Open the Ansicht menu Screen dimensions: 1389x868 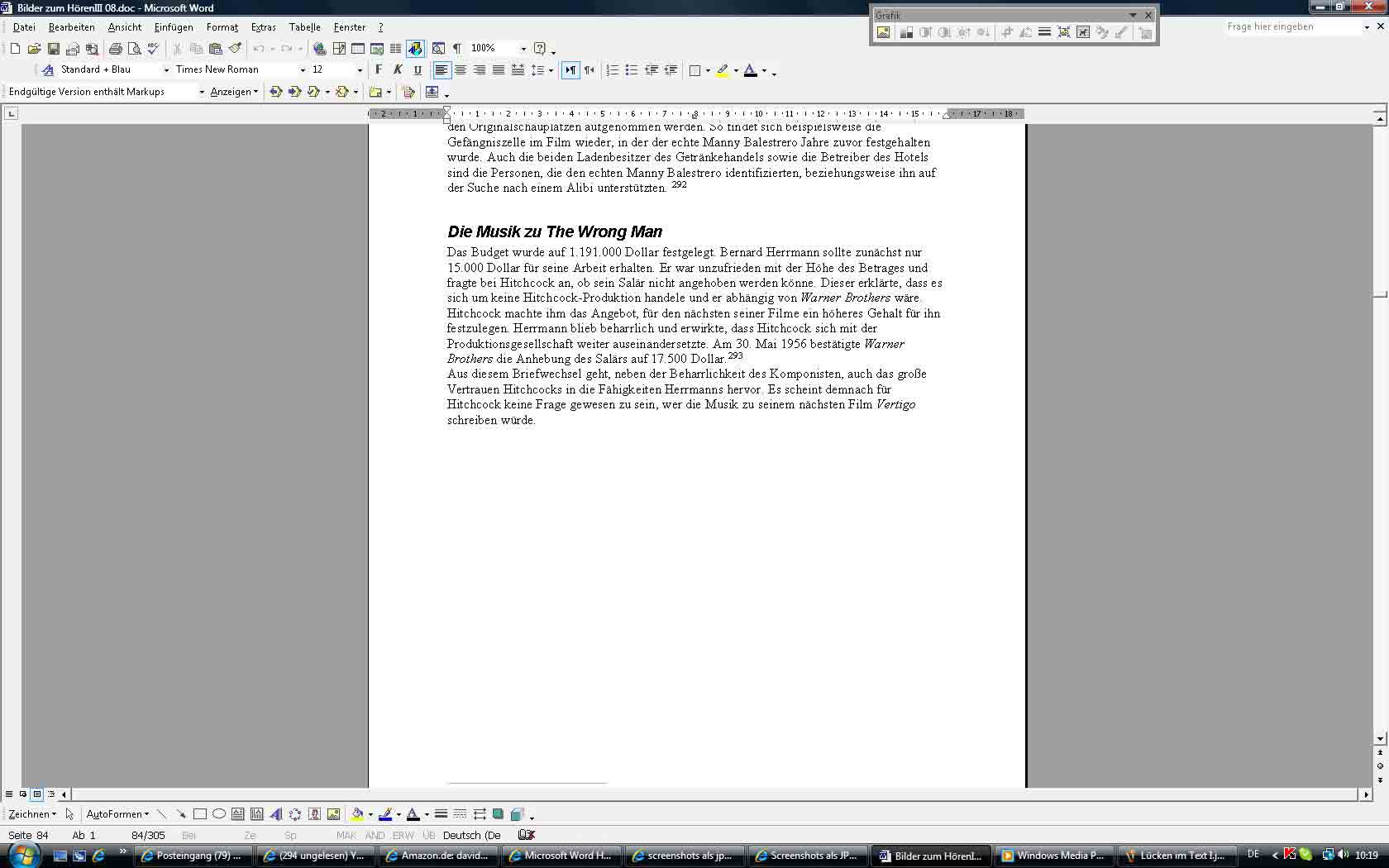coord(125,27)
